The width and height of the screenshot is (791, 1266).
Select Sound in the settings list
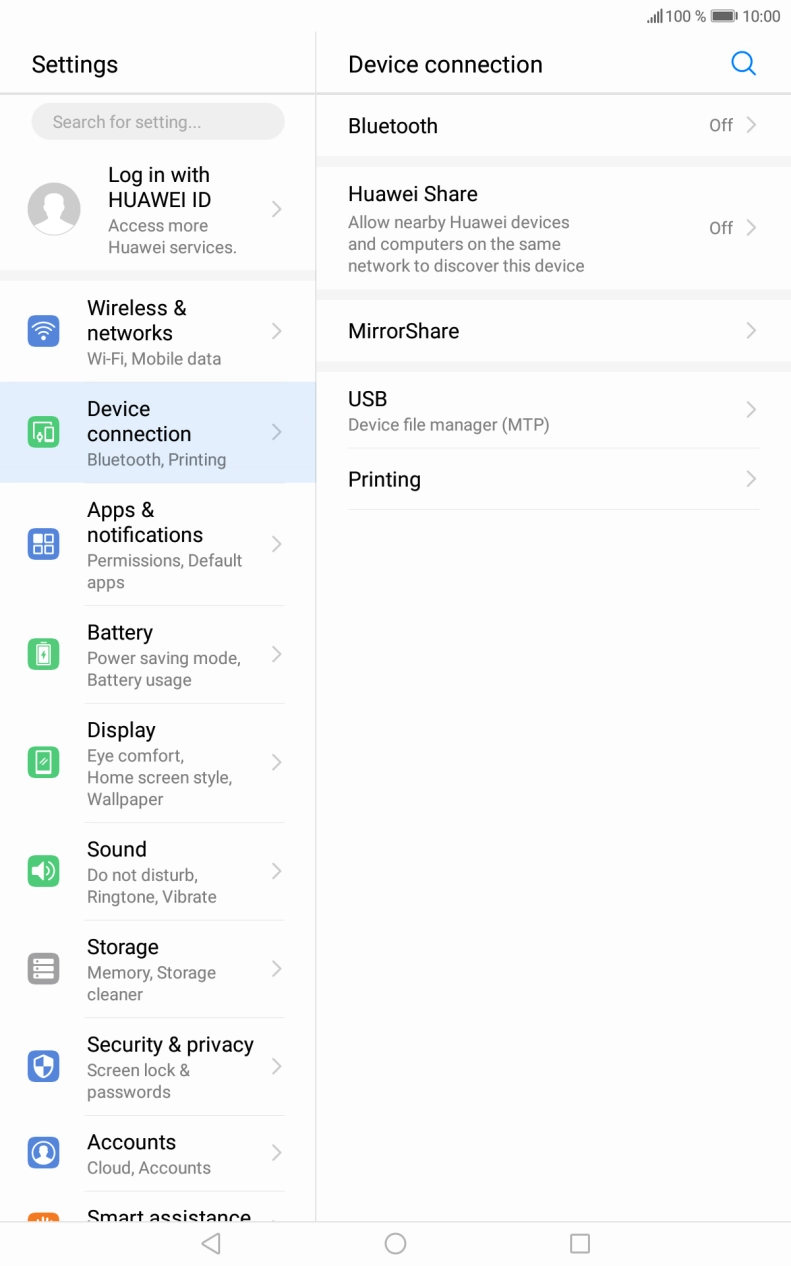(x=160, y=871)
